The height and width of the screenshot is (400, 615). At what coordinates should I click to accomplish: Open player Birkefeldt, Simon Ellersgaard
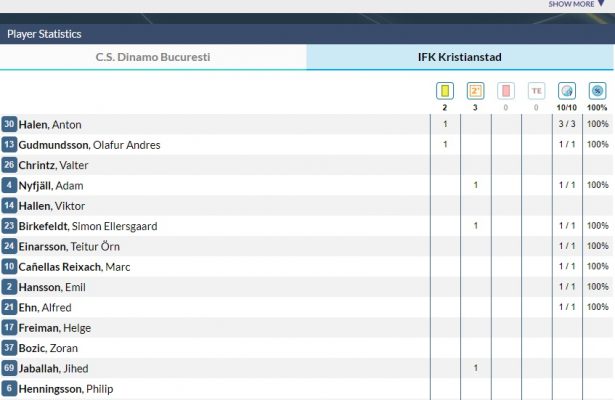(x=88, y=226)
